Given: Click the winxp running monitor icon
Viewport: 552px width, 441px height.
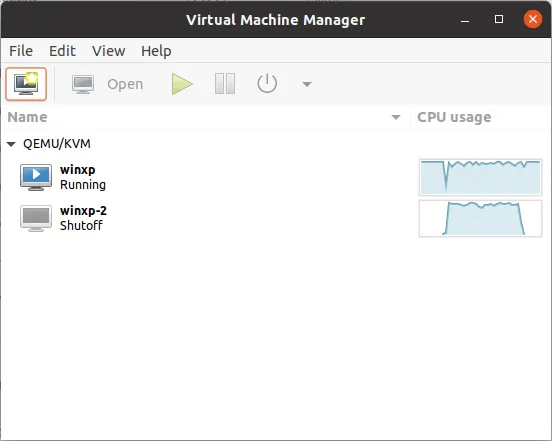Looking at the screenshot, I should tap(36, 177).
